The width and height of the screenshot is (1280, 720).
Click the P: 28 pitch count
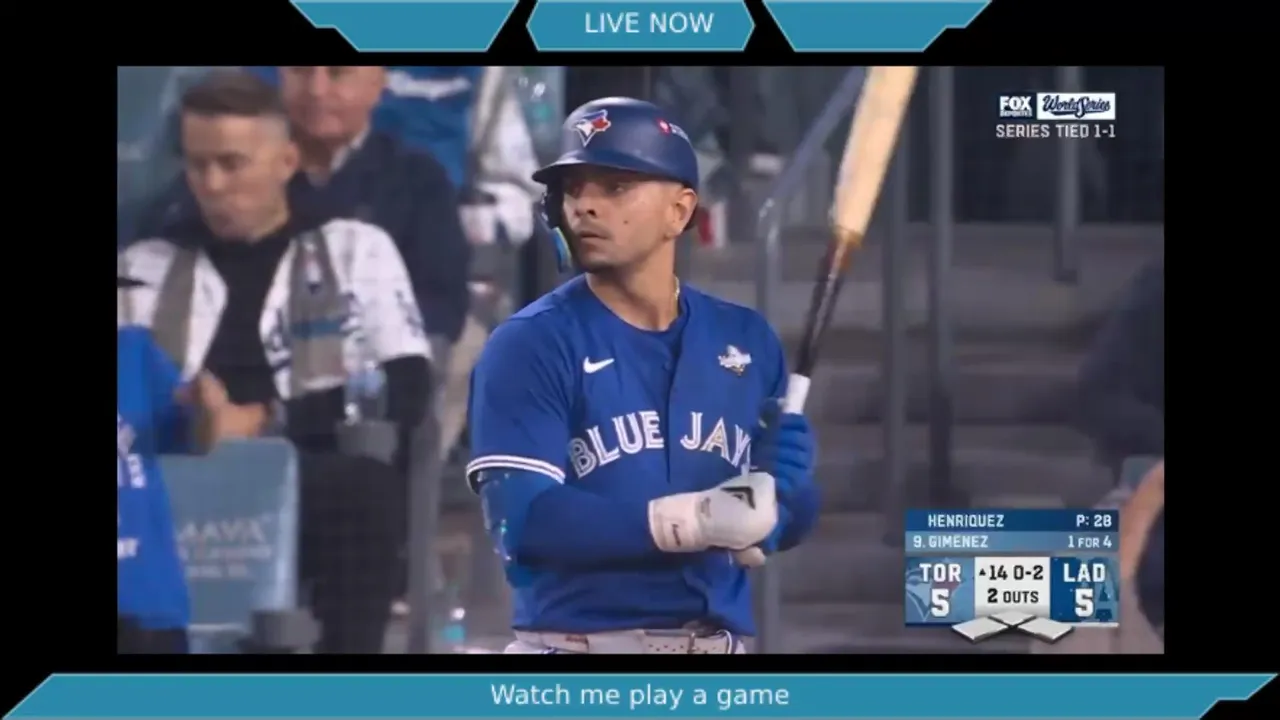1094,521
